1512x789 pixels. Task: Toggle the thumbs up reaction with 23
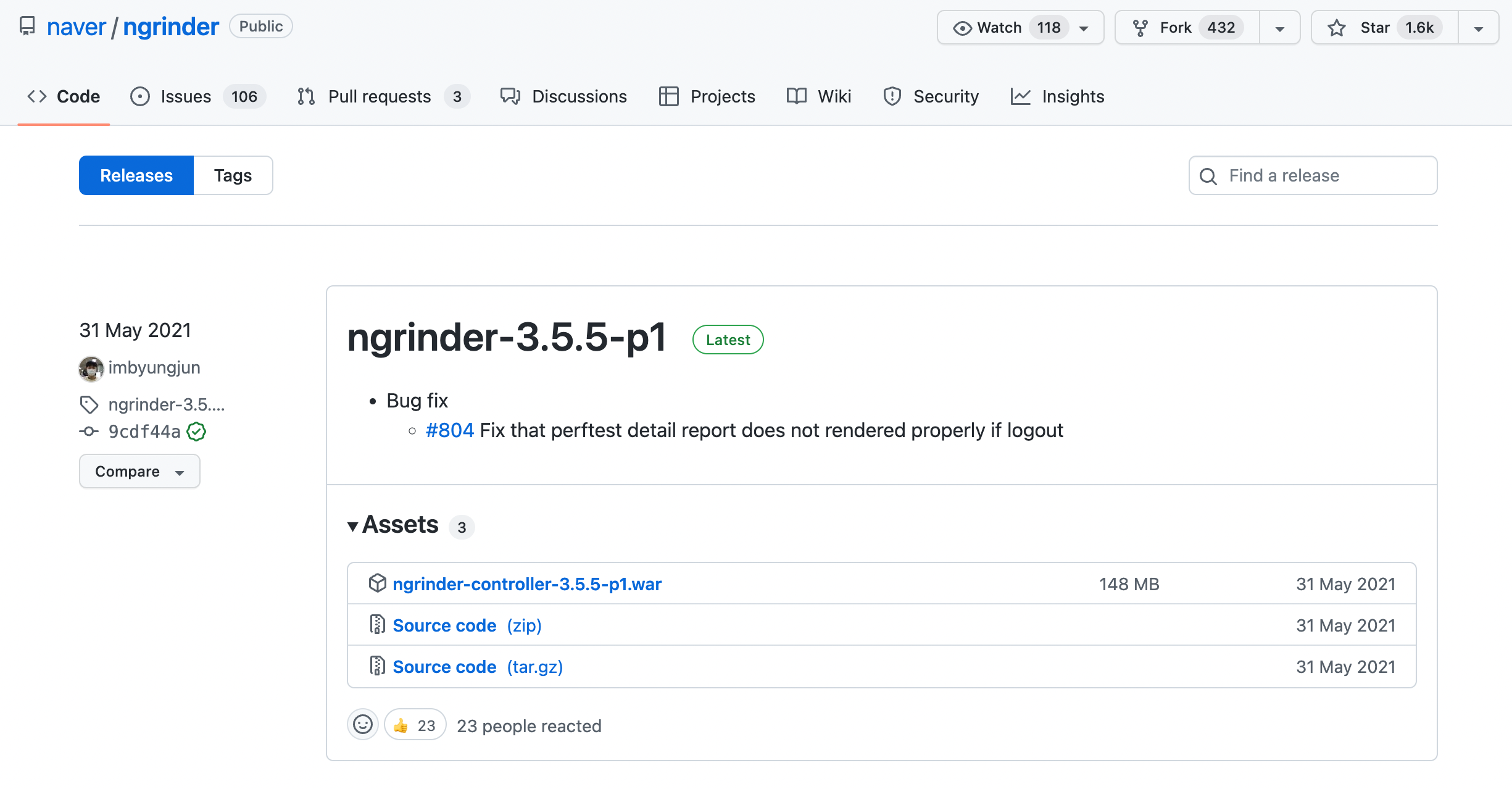tap(415, 725)
